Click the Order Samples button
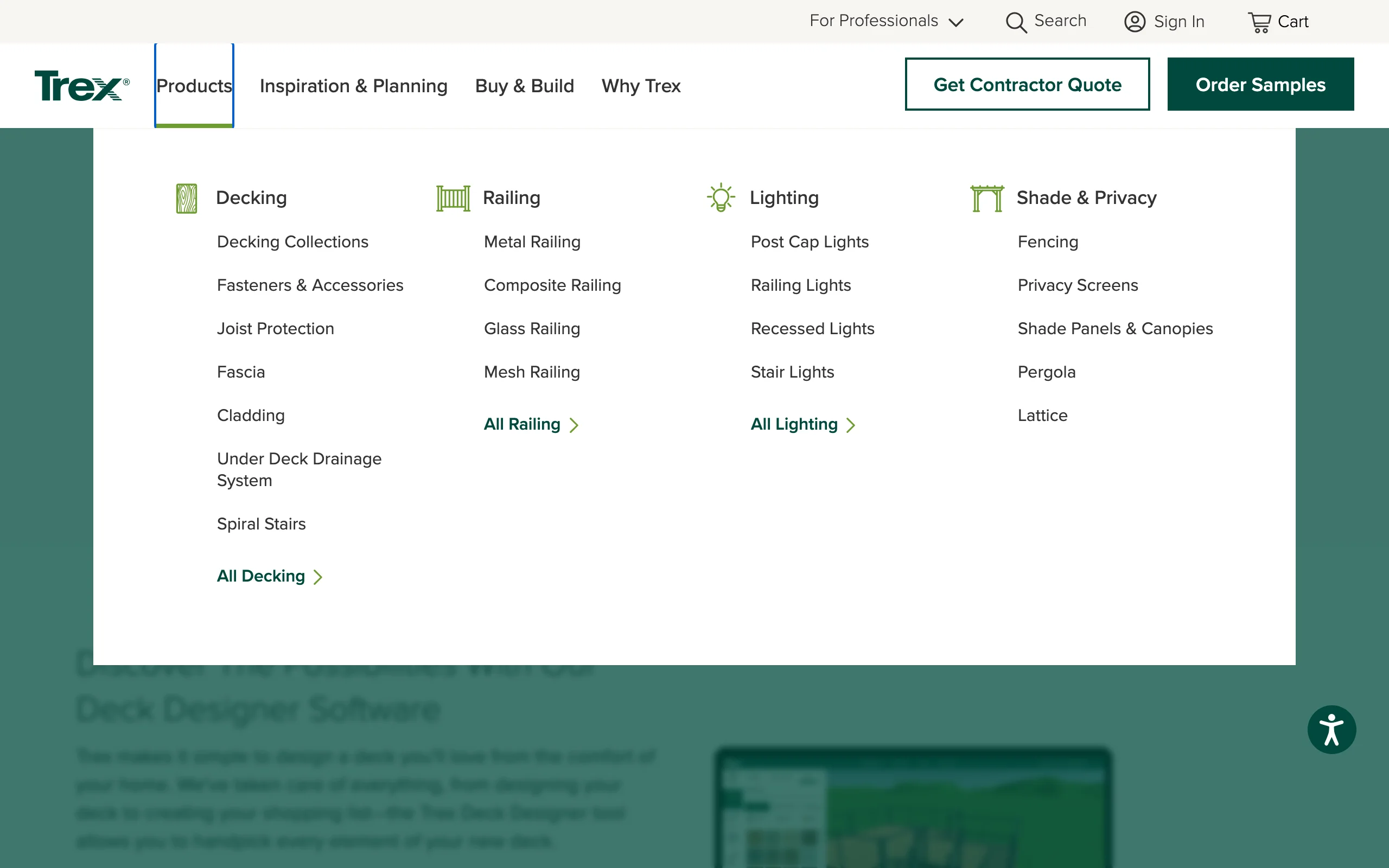The height and width of the screenshot is (868, 1389). 1260,85
